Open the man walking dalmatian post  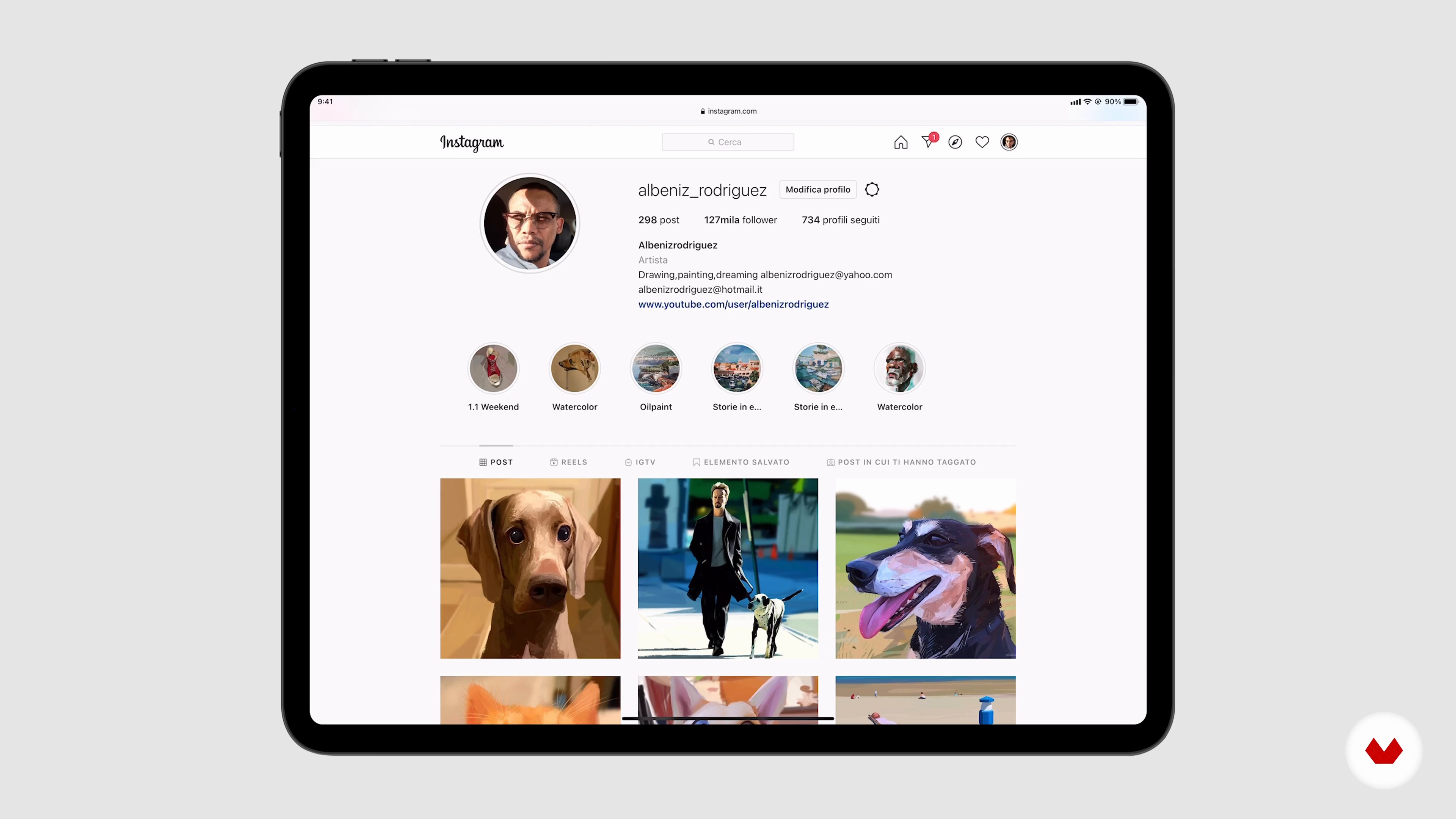pyautogui.click(x=728, y=568)
